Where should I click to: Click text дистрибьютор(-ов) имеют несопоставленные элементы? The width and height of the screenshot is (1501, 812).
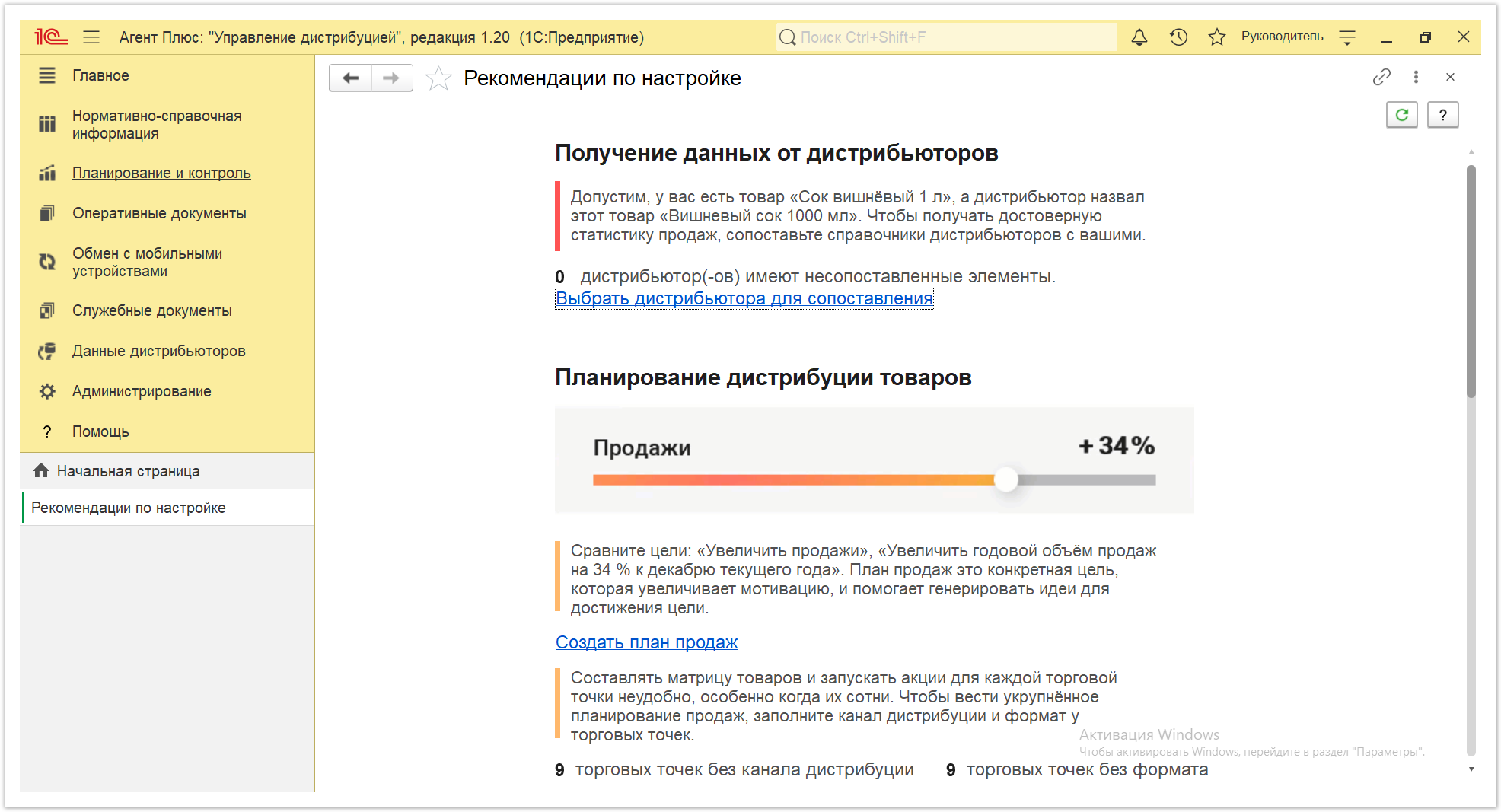(x=817, y=276)
